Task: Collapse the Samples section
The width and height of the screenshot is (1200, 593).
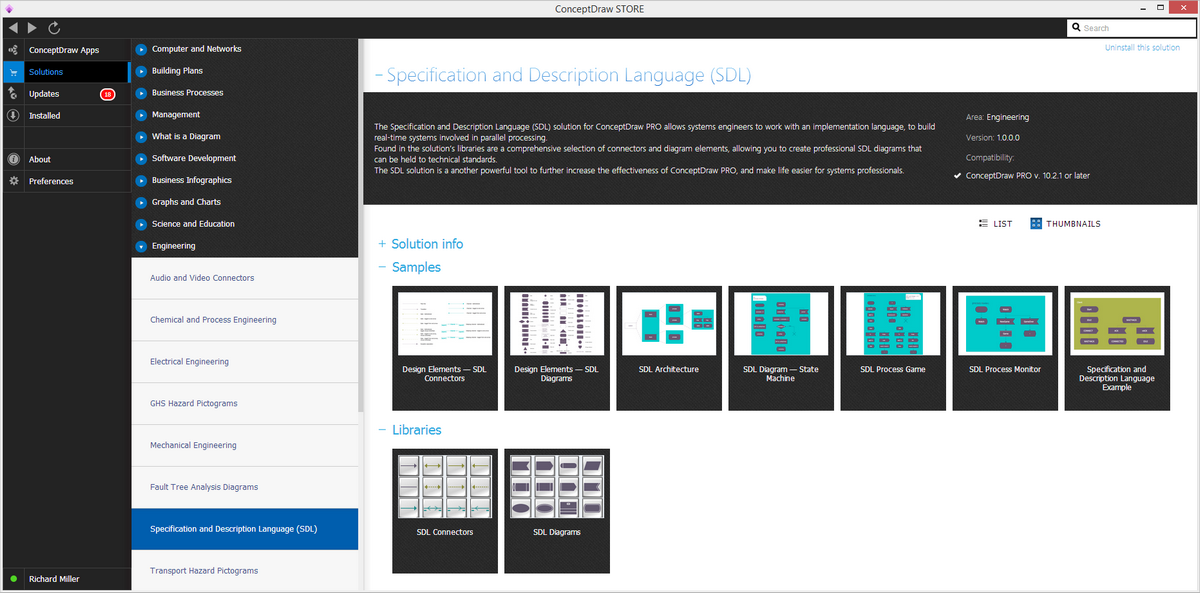Action: point(382,267)
